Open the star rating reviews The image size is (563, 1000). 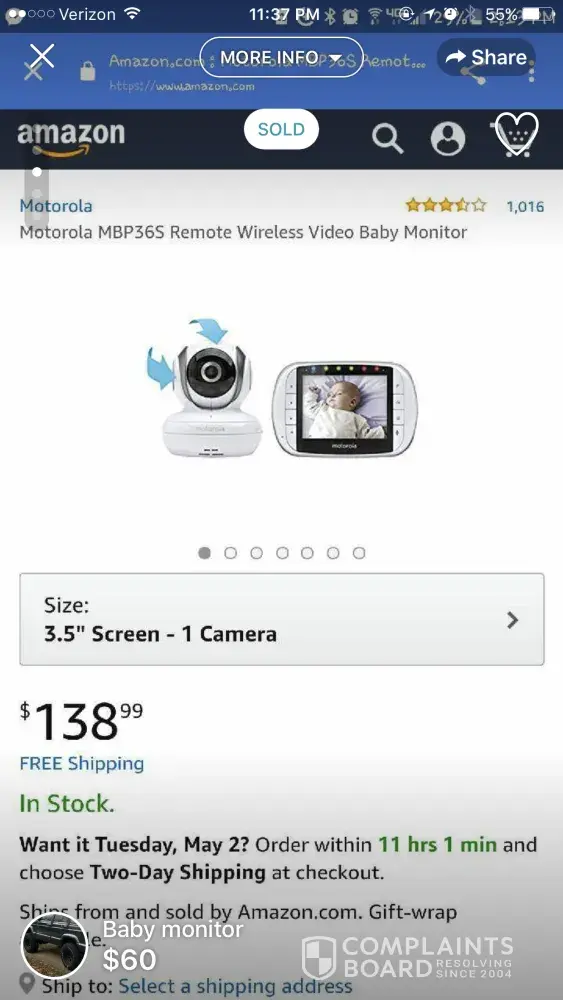[446, 205]
